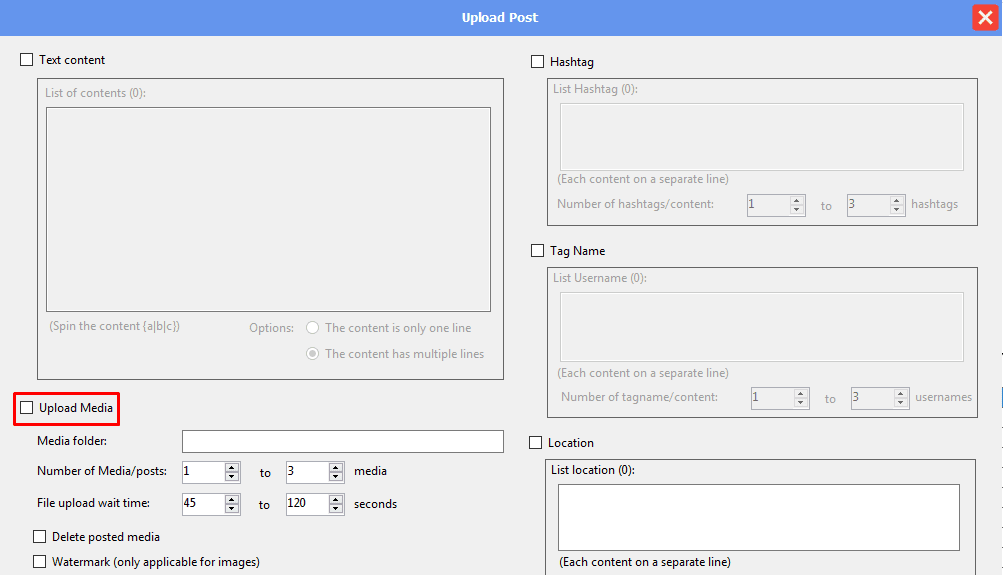
Task: Tick the Hashtag checkbox
Action: (x=538, y=62)
